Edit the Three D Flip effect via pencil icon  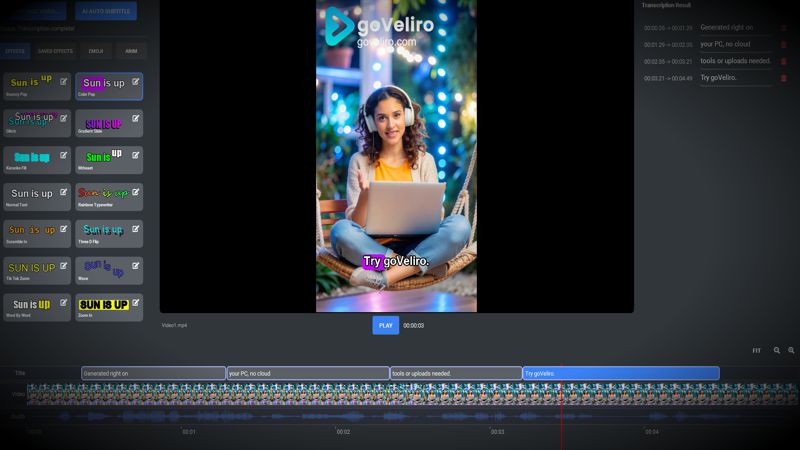click(135, 229)
